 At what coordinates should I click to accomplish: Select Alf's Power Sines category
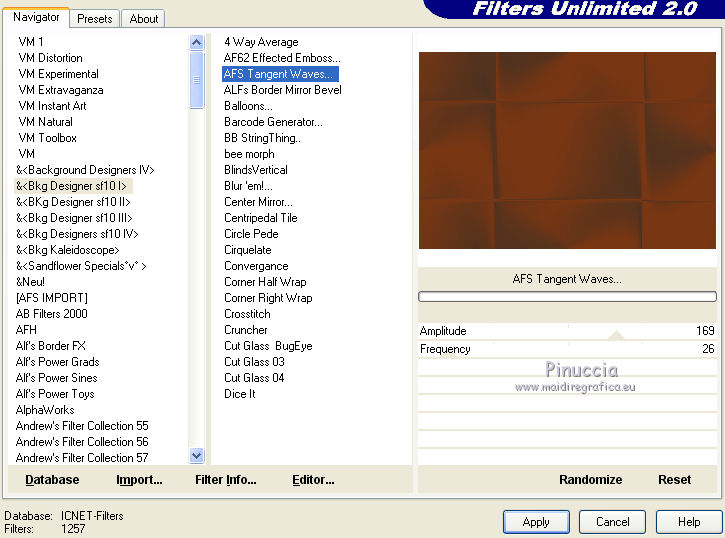pyautogui.click(x=56, y=378)
